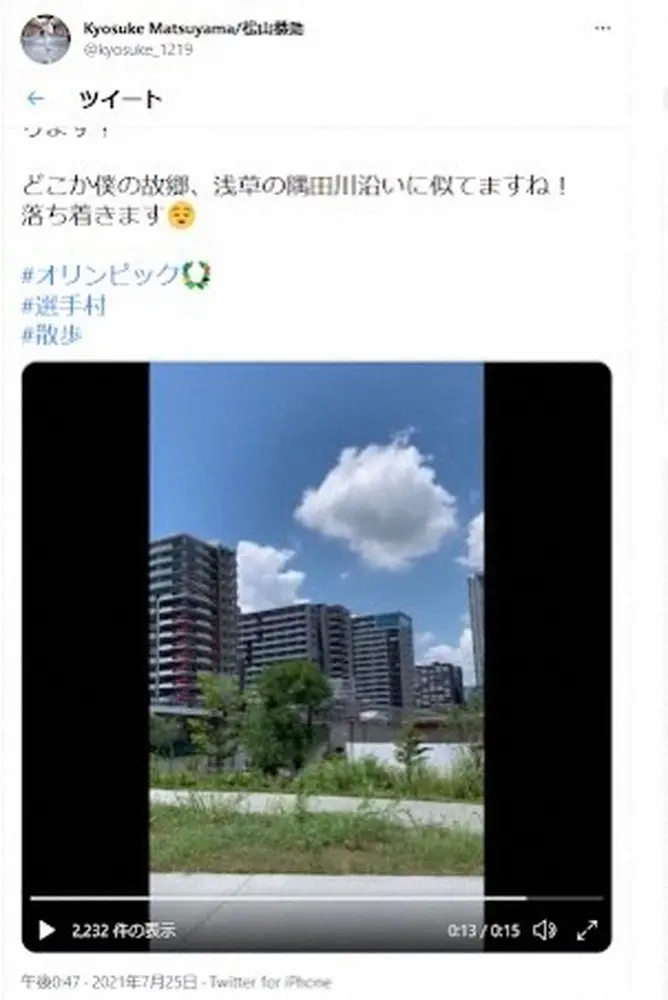Play the tweet video
Viewport: 668px width, 1000px height.
[47, 930]
